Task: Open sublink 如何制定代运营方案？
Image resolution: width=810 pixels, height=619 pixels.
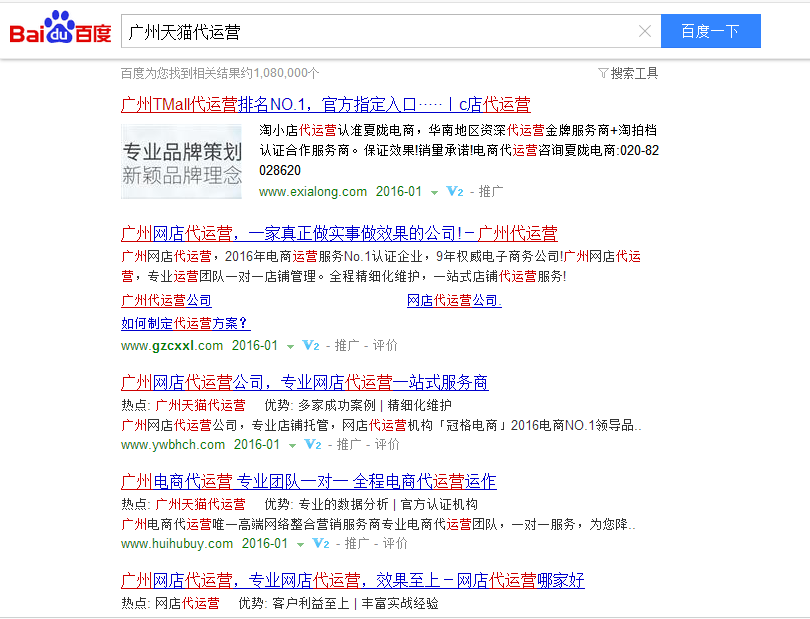Action: click(185, 323)
